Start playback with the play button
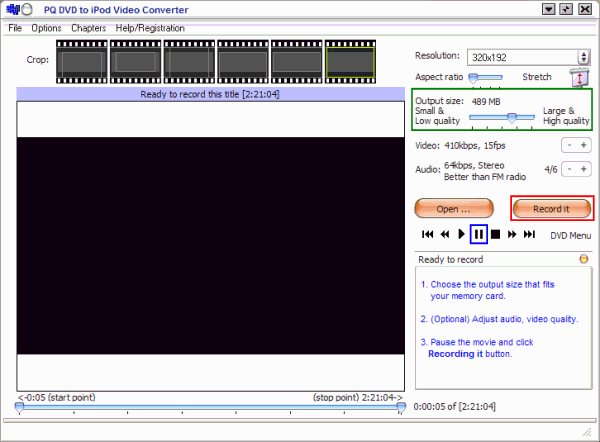600x442 pixels. [x=461, y=234]
